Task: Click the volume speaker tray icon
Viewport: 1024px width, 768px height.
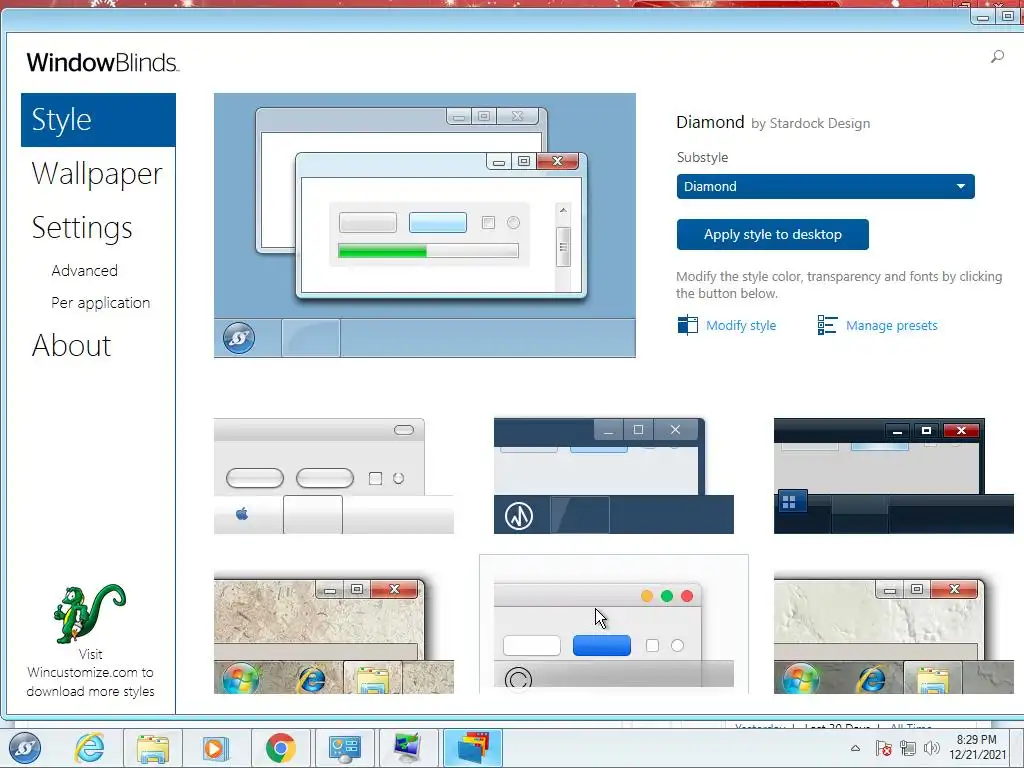Action: pos(932,748)
